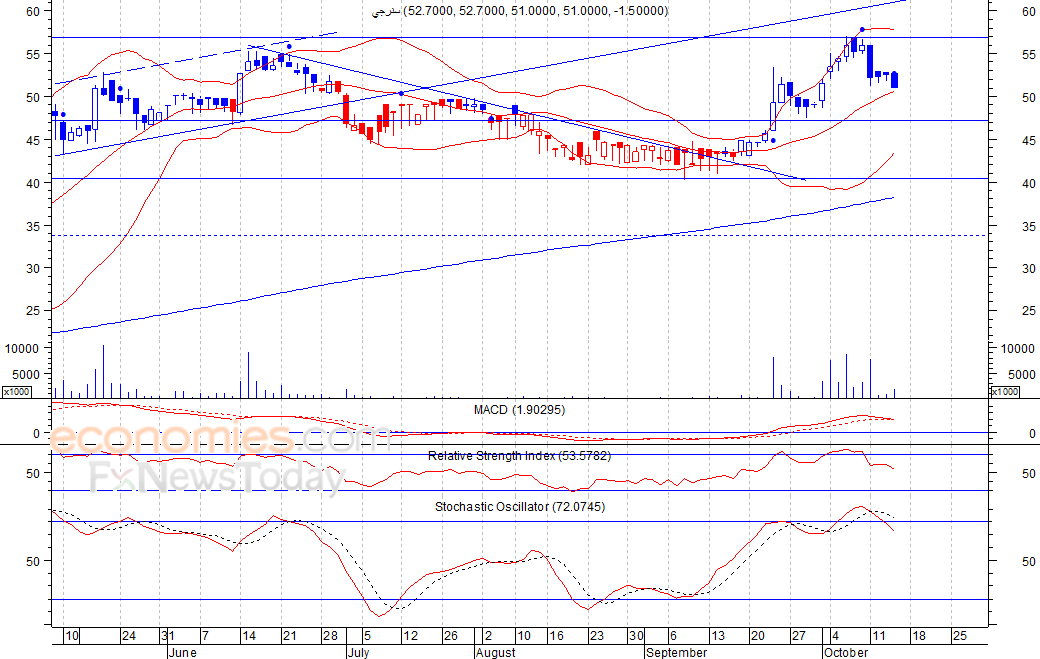
Task: Click the 60 price label on right axis
Action: tap(1029, 11)
